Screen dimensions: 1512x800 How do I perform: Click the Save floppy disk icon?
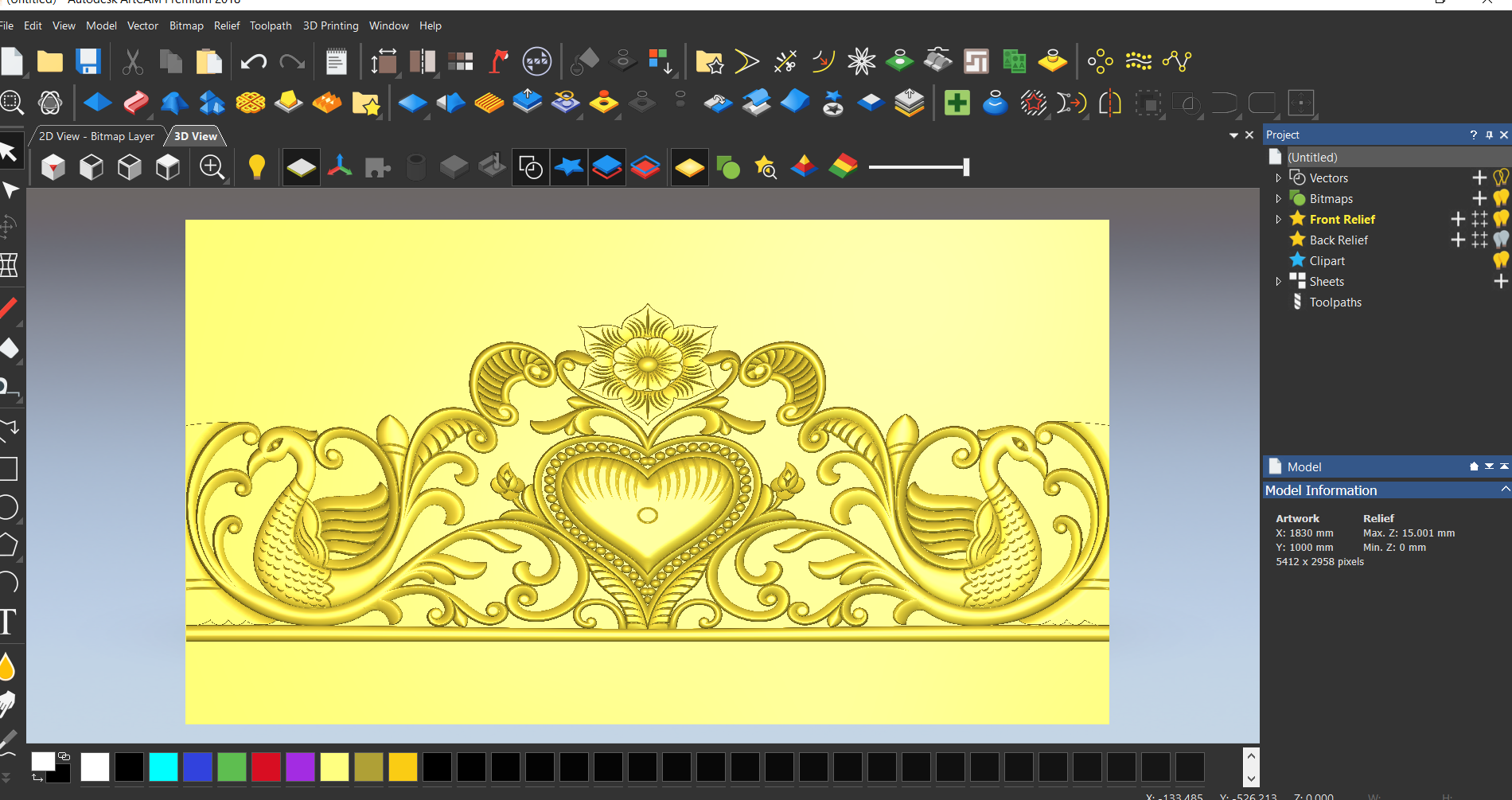pyautogui.click(x=88, y=61)
